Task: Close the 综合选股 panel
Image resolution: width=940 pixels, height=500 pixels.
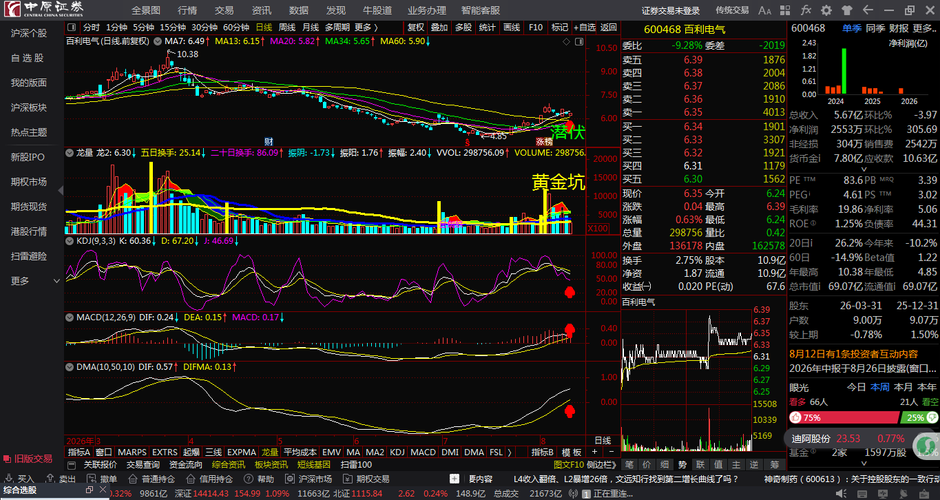Action: coord(101,490)
